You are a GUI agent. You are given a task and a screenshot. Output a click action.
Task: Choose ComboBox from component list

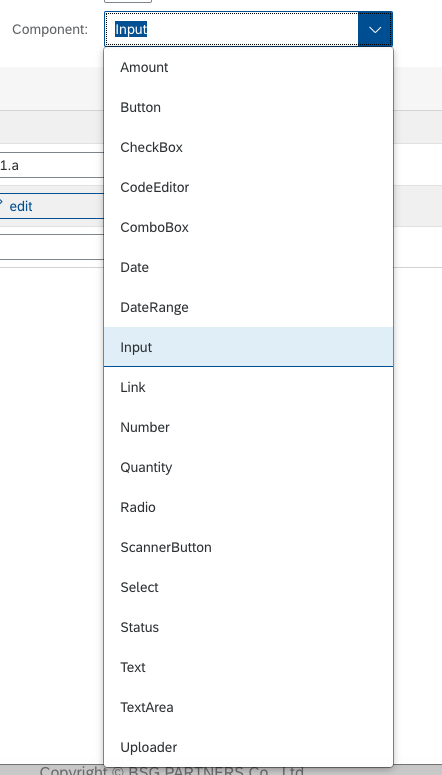(x=248, y=227)
